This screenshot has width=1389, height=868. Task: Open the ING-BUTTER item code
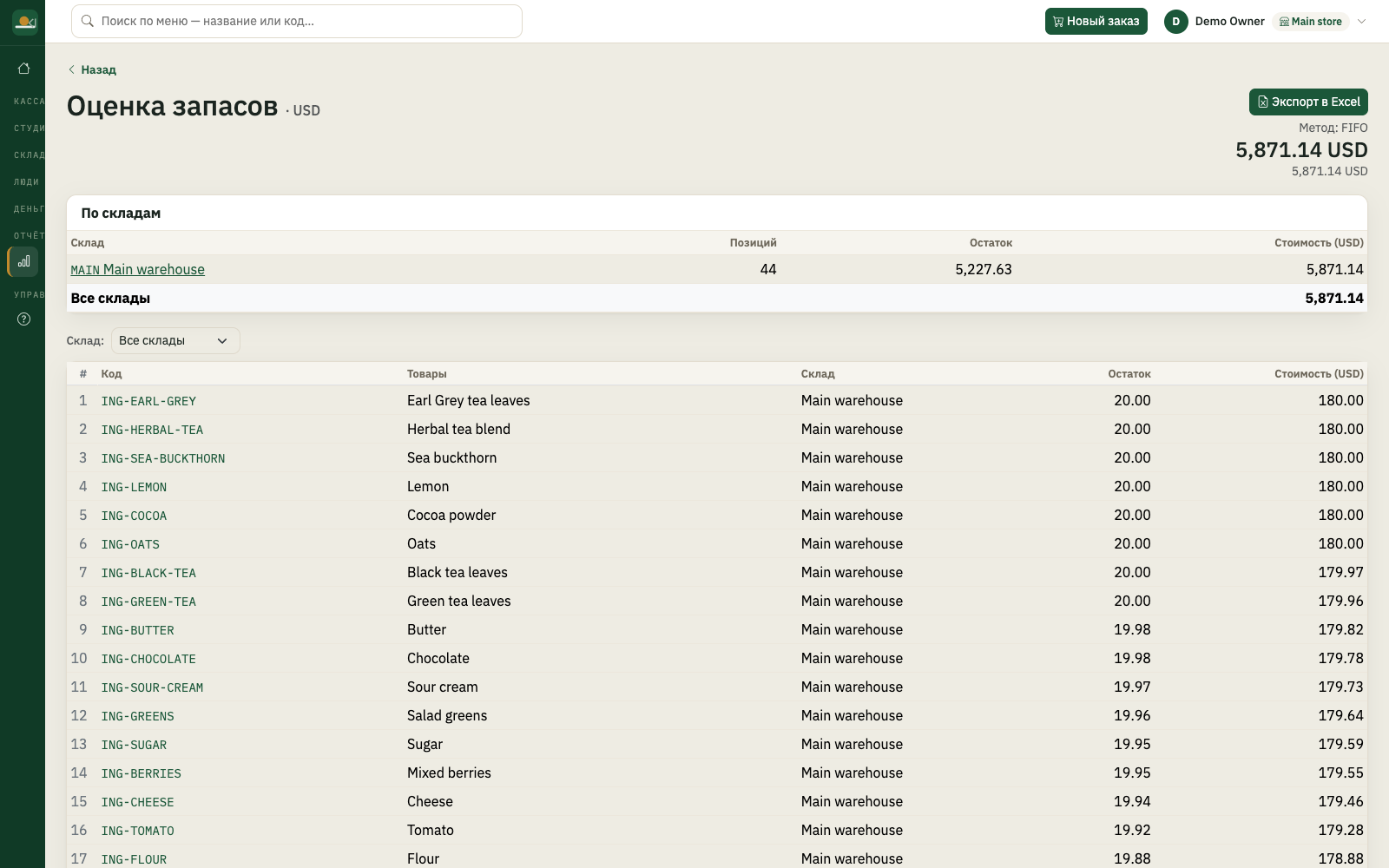click(137, 630)
